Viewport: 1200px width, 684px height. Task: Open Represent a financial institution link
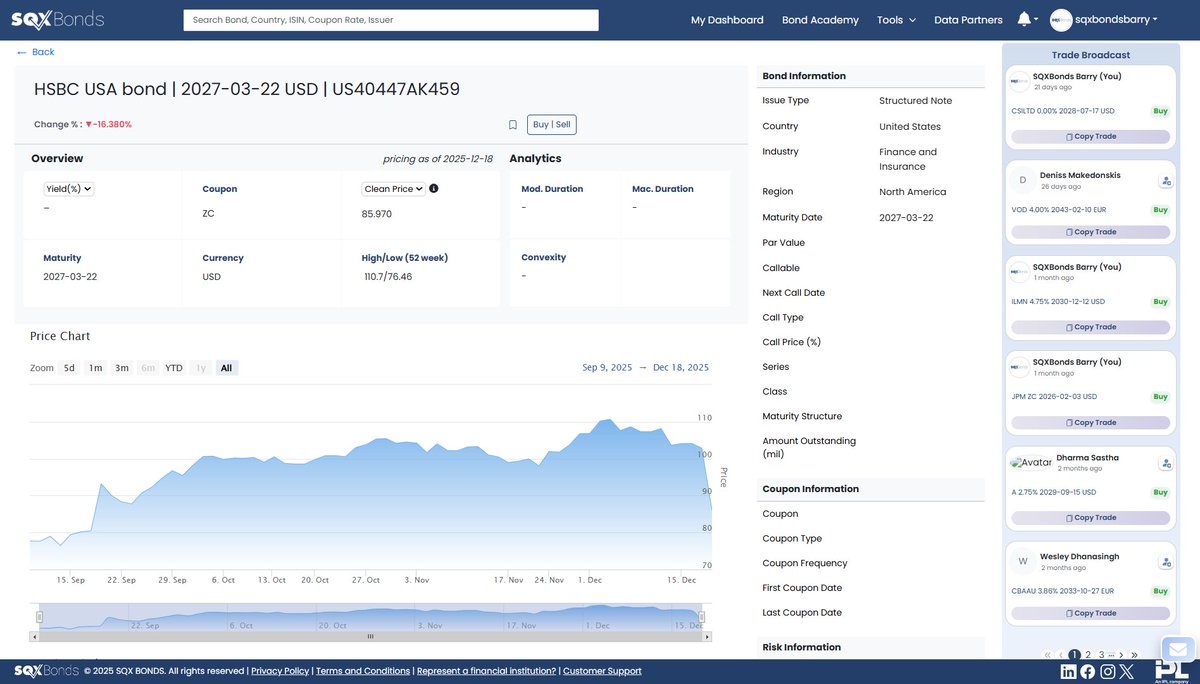[487, 671]
